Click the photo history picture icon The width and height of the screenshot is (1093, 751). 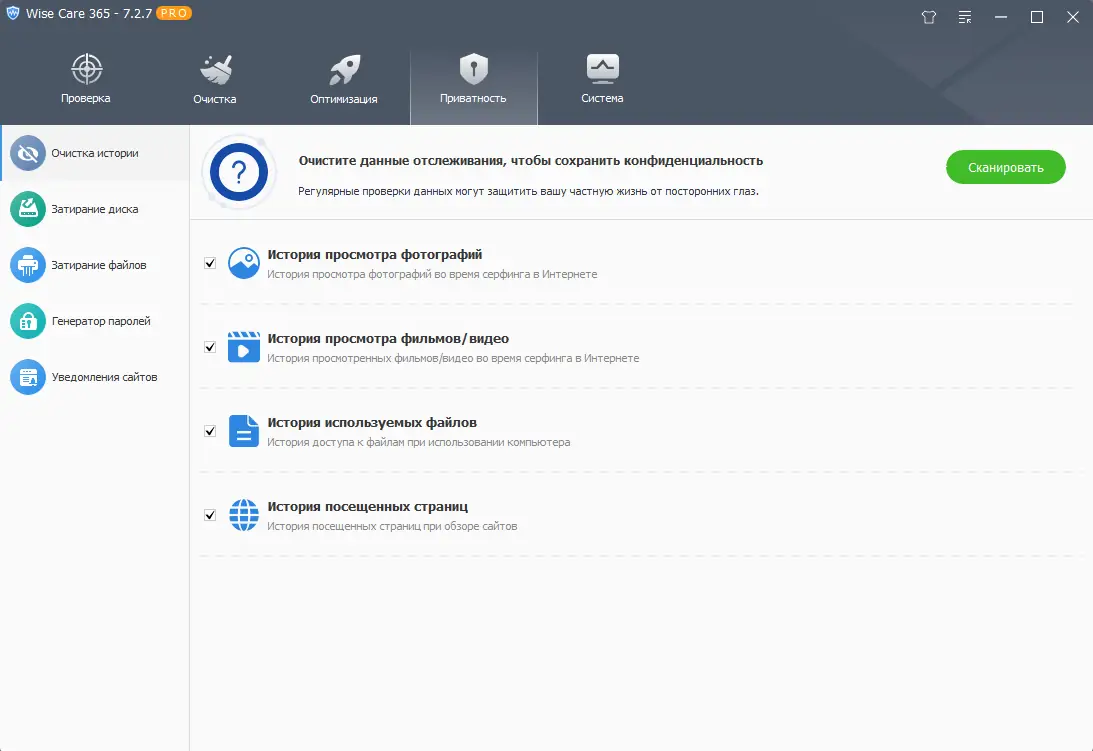pos(242,262)
